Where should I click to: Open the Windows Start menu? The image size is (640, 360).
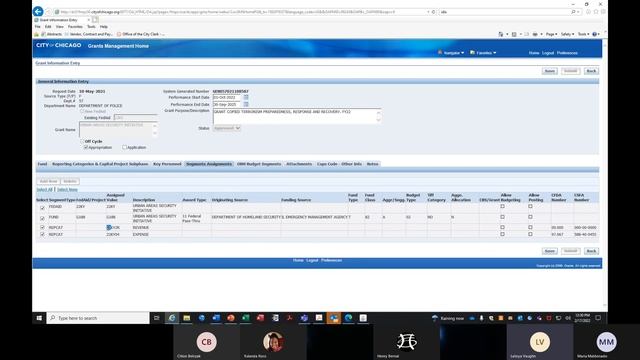39,318
